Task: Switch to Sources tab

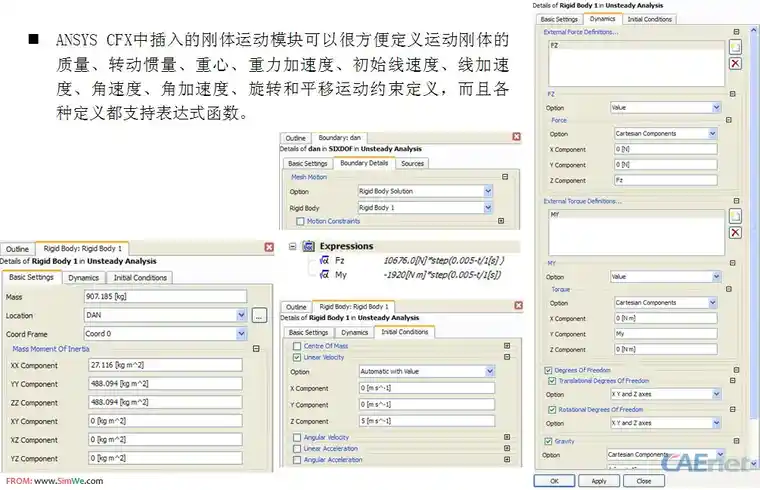Action: 412,164
